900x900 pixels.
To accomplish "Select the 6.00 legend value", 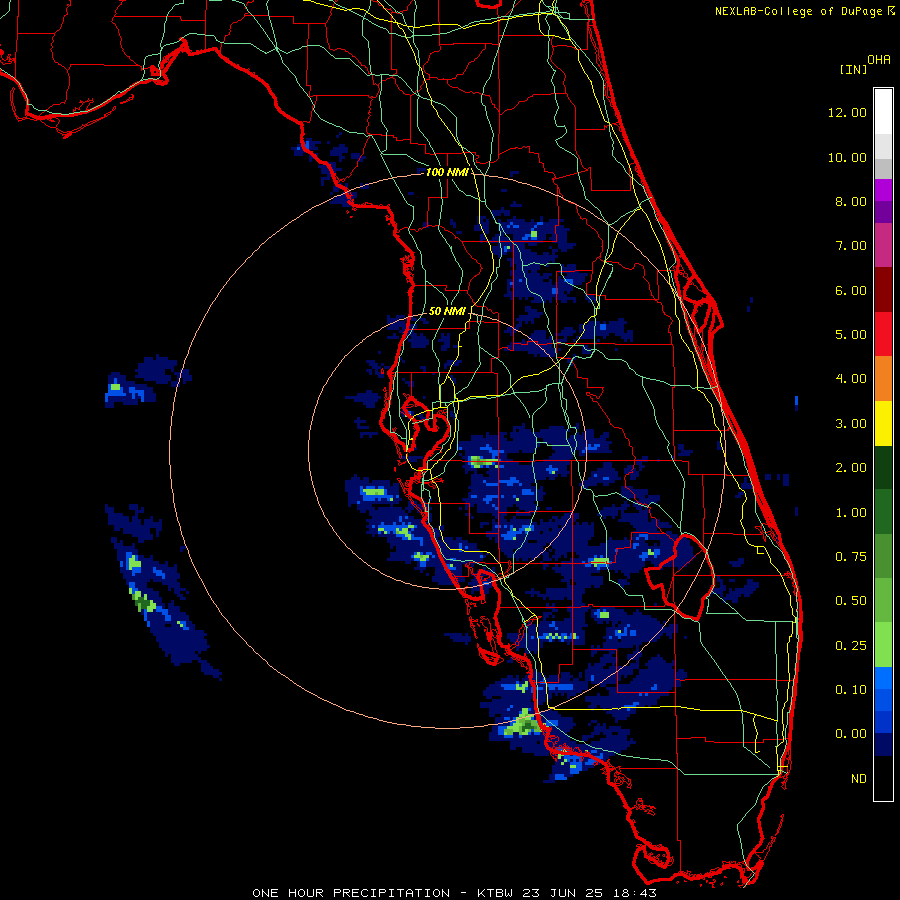I will 851,290.
